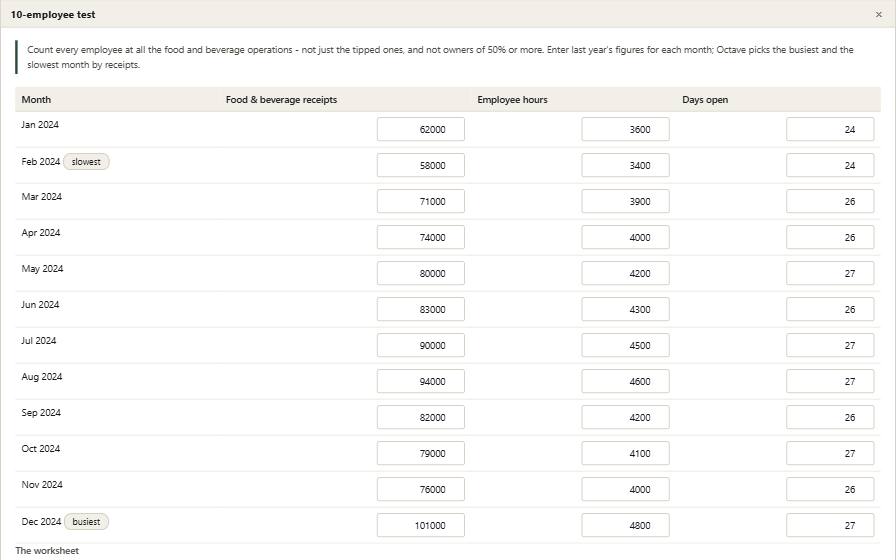This screenshot has width=896, height=560.
Task: Edit Nov 2024 receipts field showing 76000
Action: click(x=421, y=489)
